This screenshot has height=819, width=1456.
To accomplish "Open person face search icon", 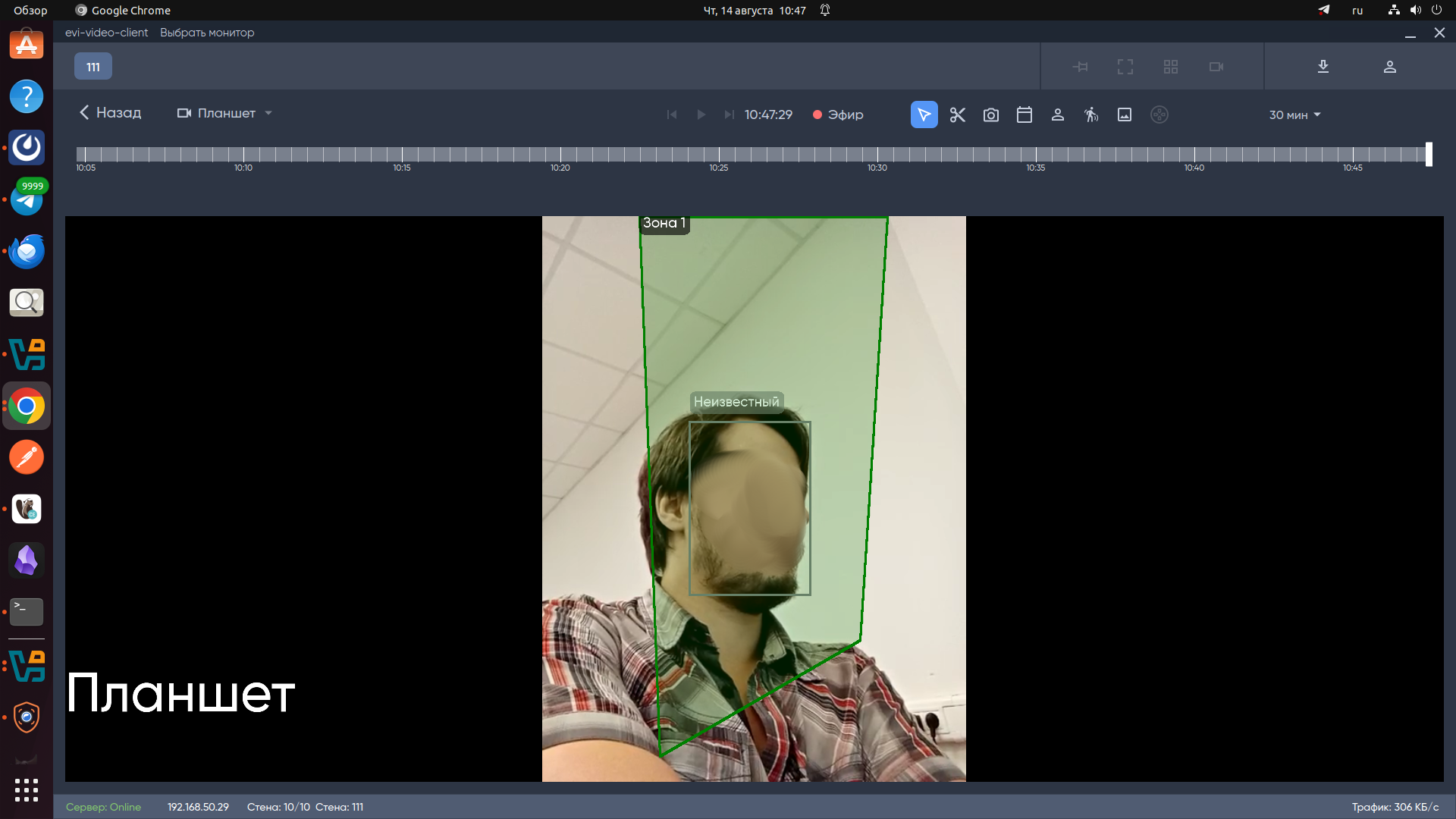I will pos(1057,115).
